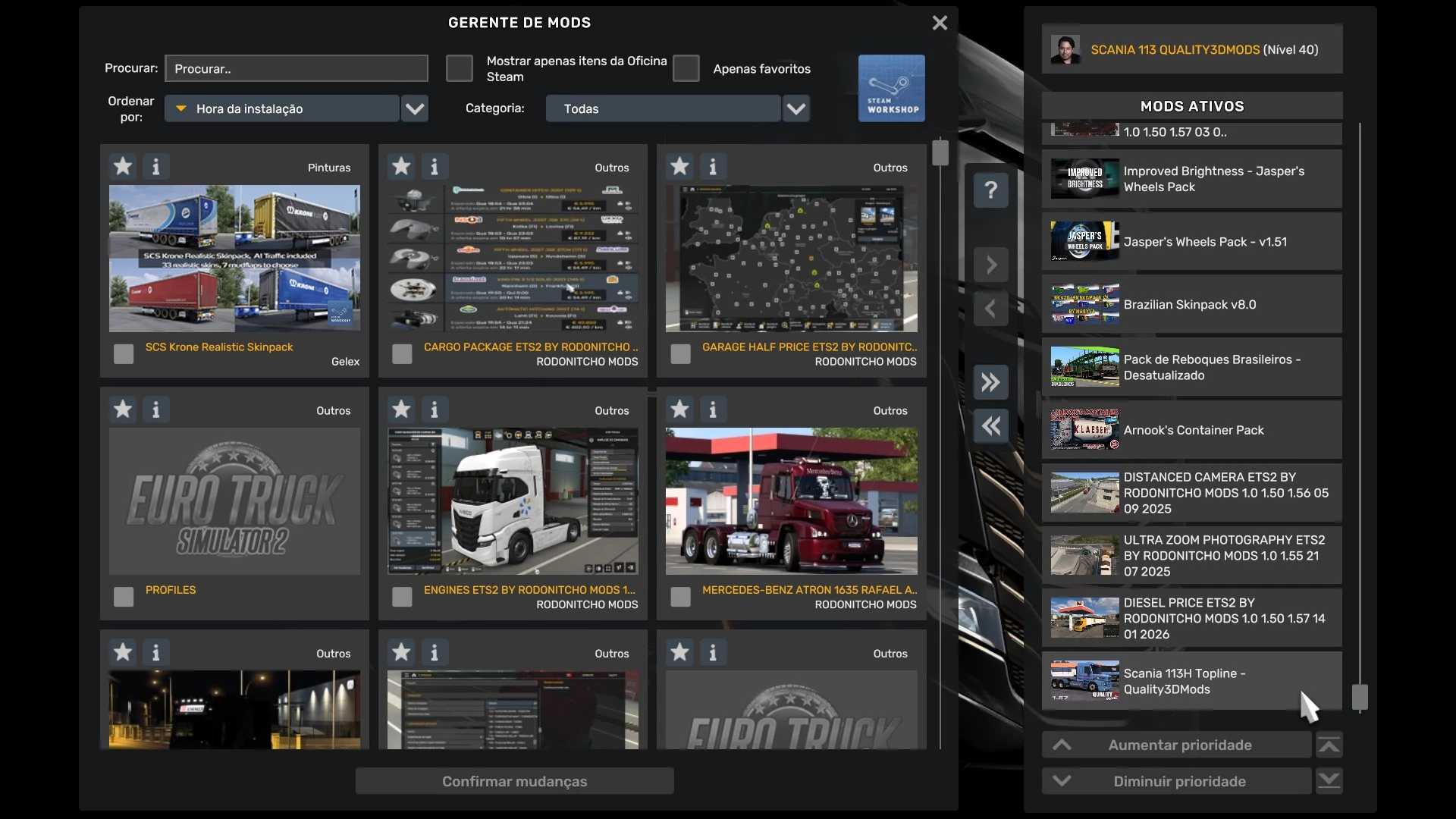The image size is (1456, 819).
Task: Click the move all mods right double-arrow
Action: tap(990, 382)
